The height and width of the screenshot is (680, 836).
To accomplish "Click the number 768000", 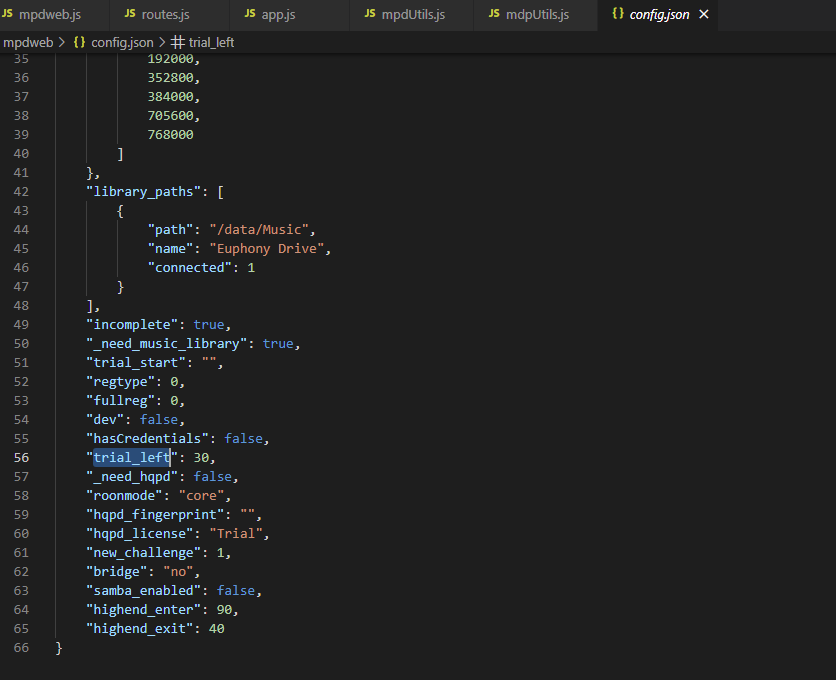I will pyautogui.click(x=171, y=134).
